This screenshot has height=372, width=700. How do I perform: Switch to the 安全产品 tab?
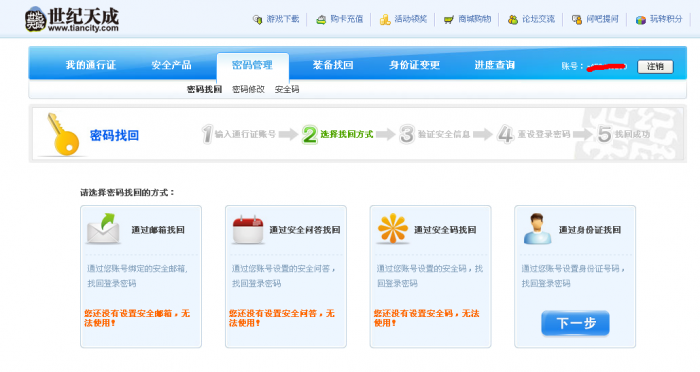171,65
